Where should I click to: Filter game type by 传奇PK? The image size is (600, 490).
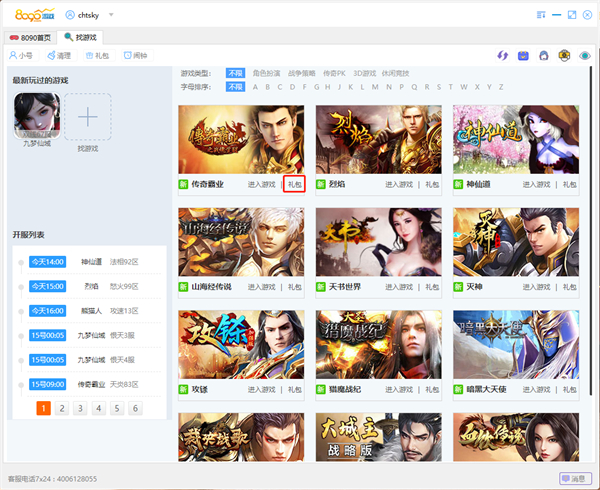click(x=334, y=73)
